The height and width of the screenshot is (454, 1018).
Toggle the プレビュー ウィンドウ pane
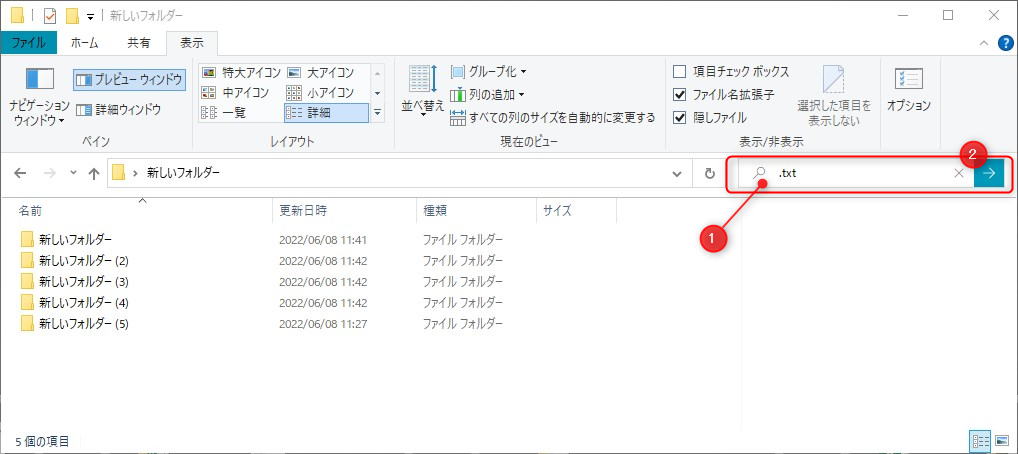[129, 80]
